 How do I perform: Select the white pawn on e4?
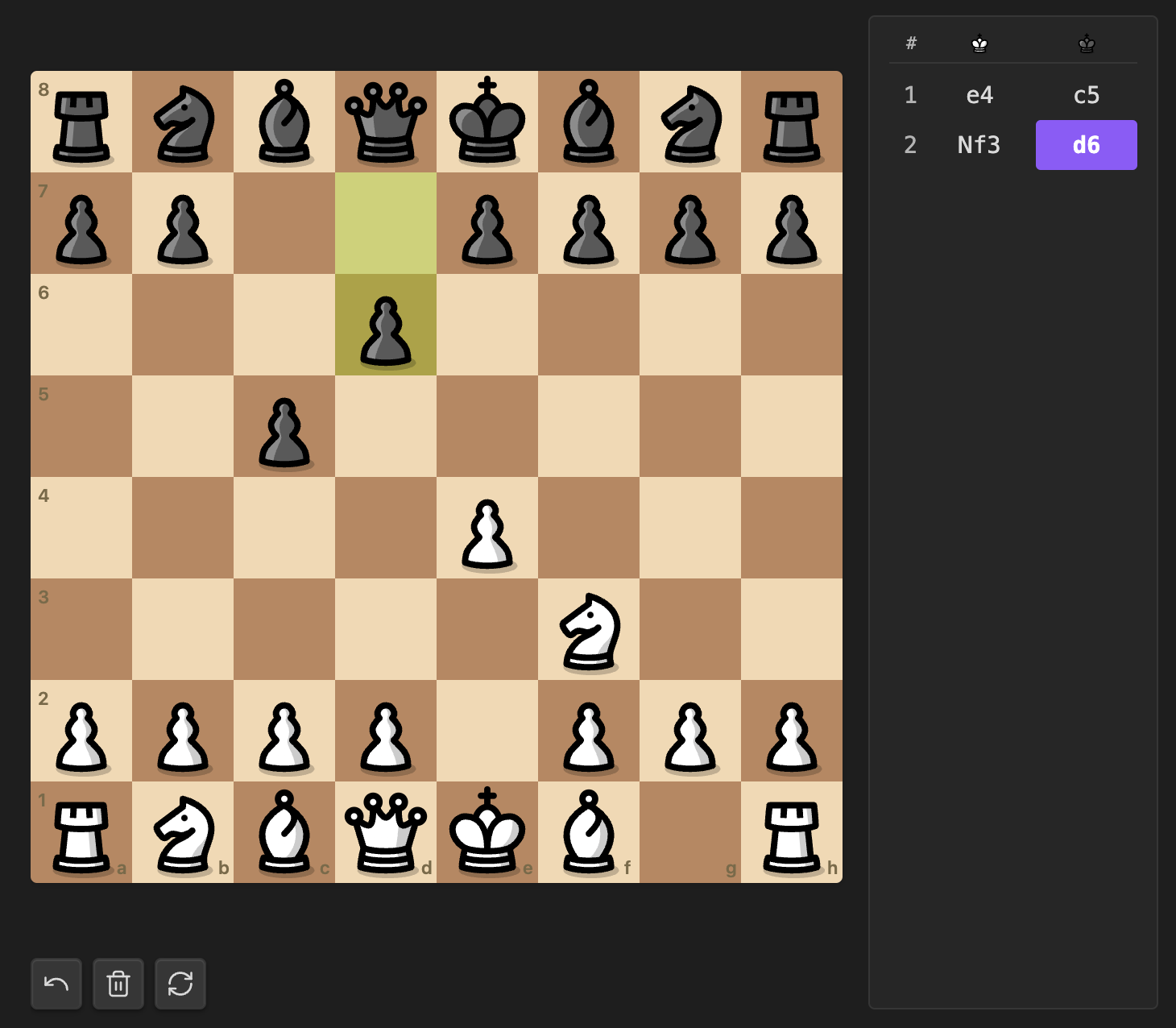[x=487, y=528]
